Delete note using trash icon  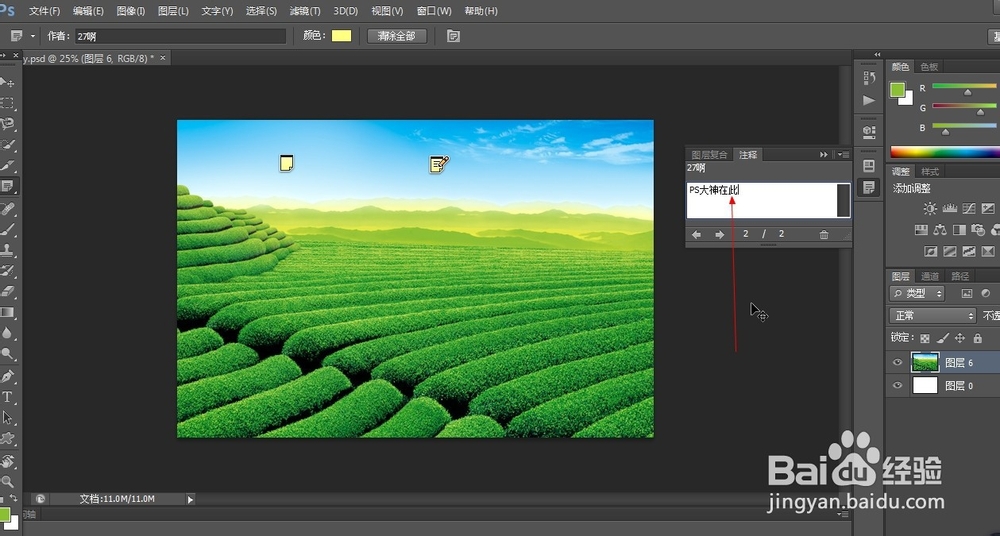824,234
